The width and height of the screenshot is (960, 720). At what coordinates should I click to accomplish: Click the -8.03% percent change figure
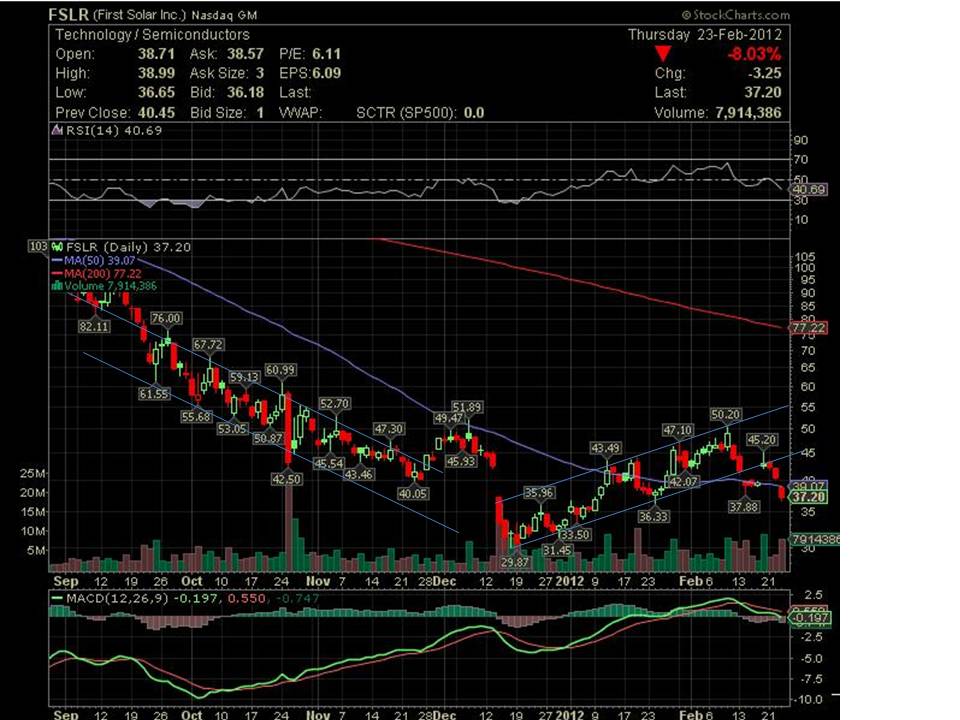click(754, 54)
